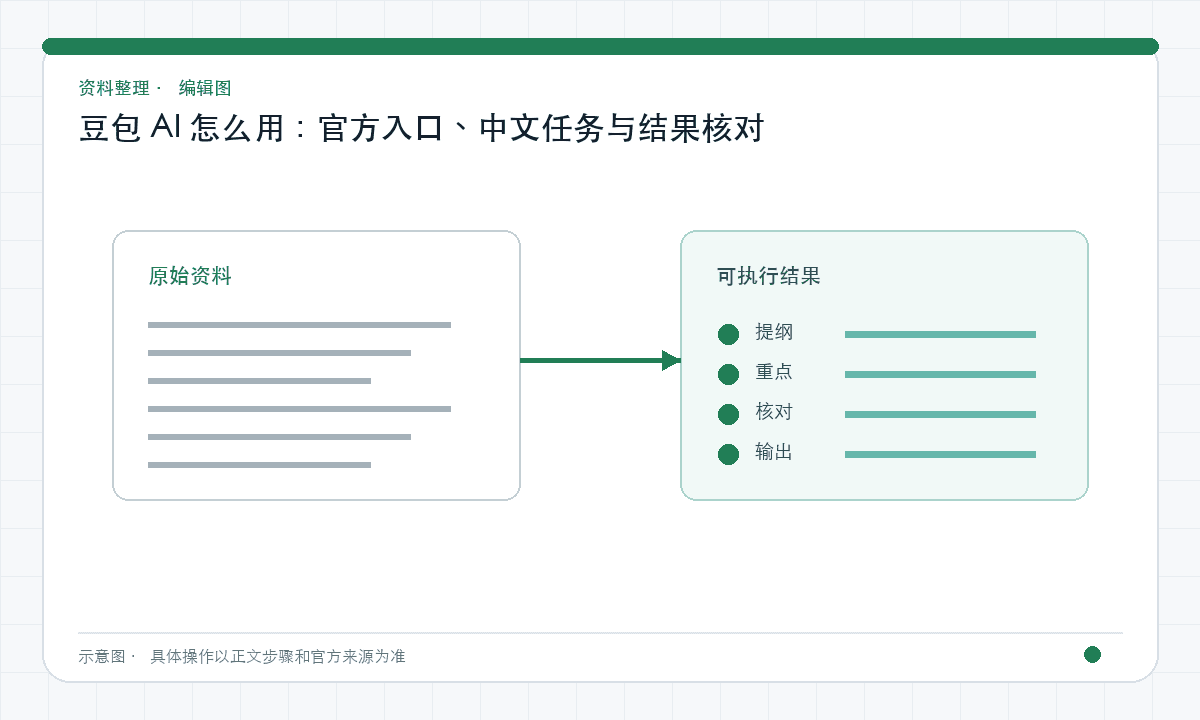Click the green bullet next to 核对

pos(728,414)
